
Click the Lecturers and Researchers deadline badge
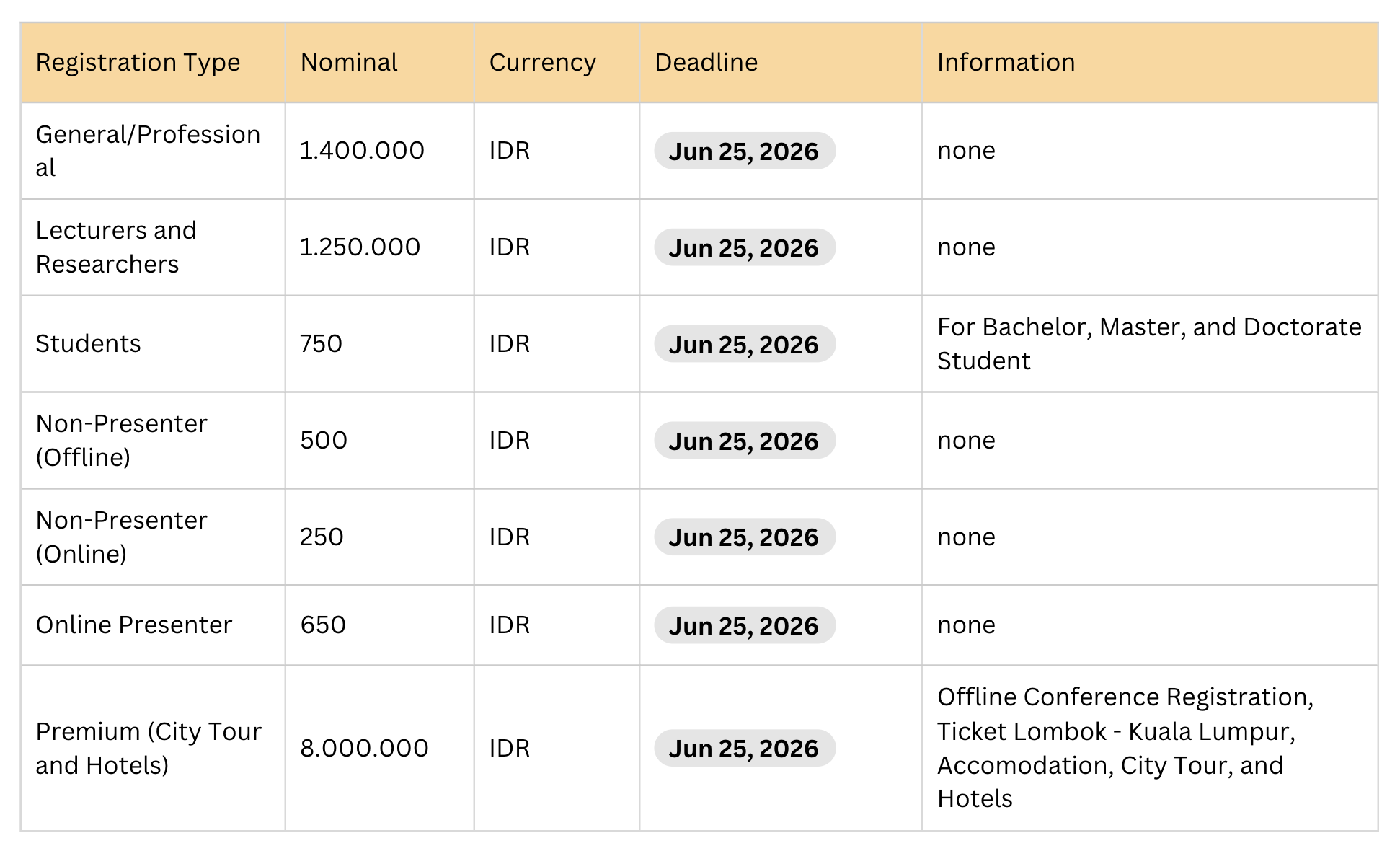pos(744,248)
